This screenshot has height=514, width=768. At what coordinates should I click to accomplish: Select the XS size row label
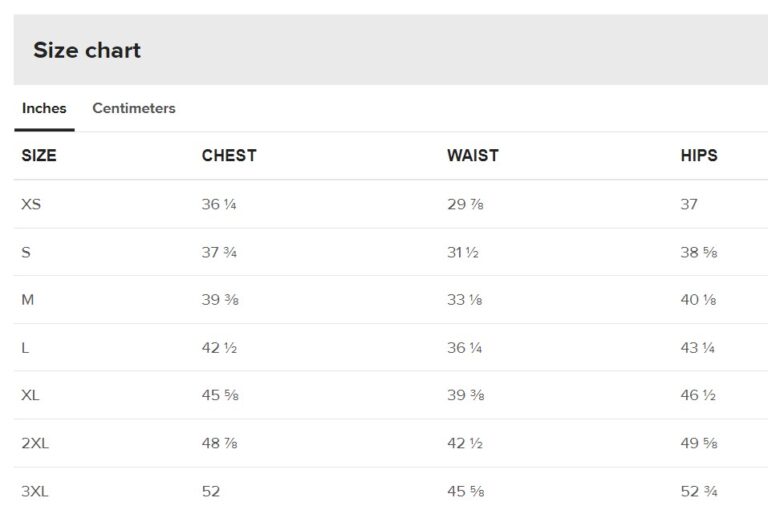31,204
